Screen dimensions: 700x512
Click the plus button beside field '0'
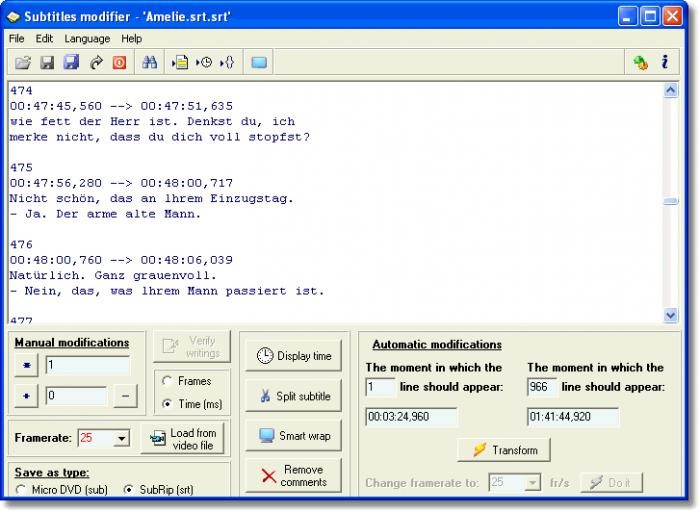pyautogui.click(x=26, y=396)
